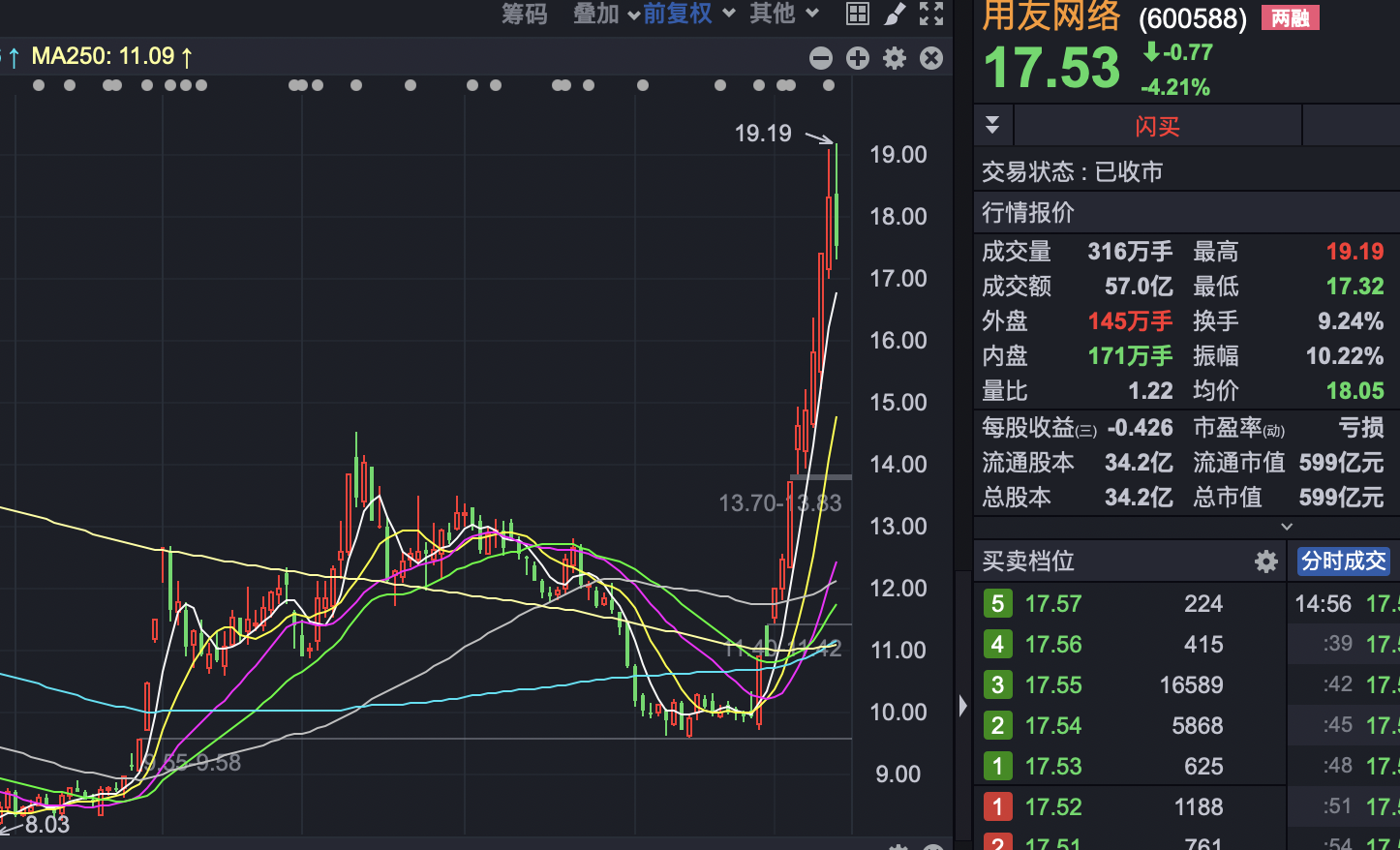Open the MA indicator settings gear
This screenshot has height=850, width=1400.
(894, 58)
